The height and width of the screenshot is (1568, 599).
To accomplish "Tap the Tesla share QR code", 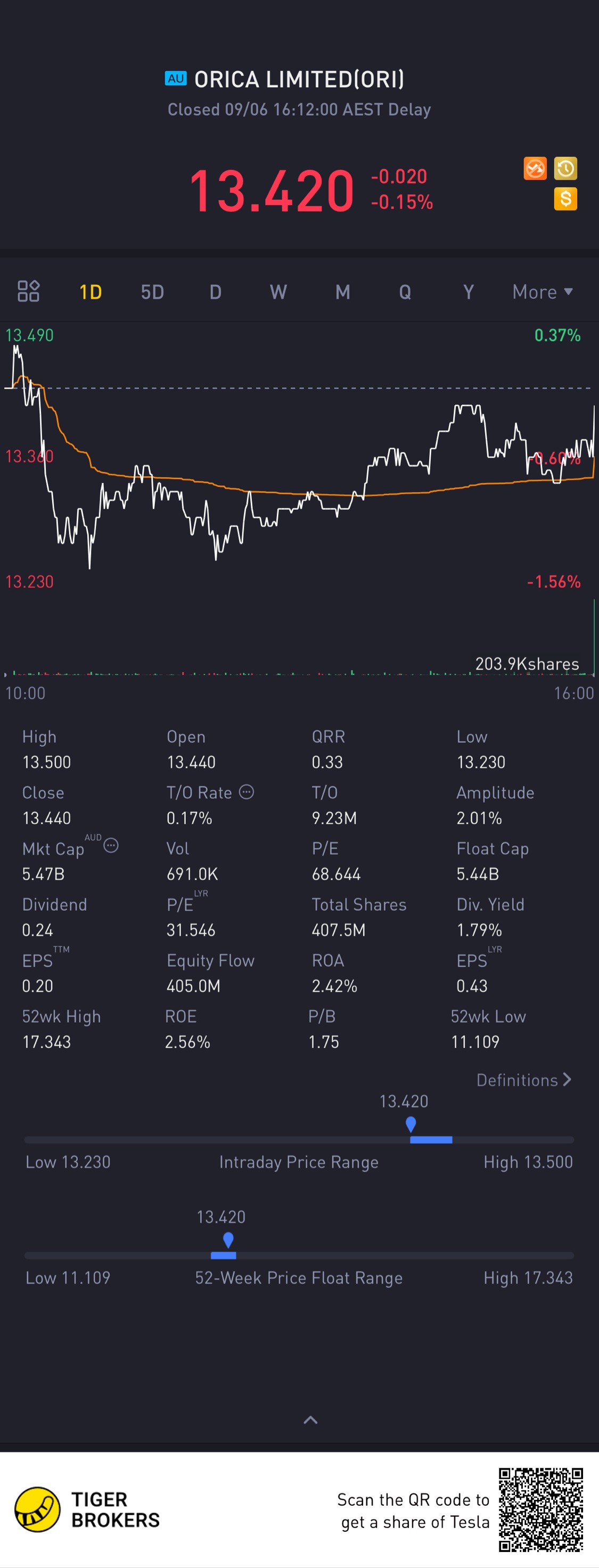I will click(x=541, y=1510).
